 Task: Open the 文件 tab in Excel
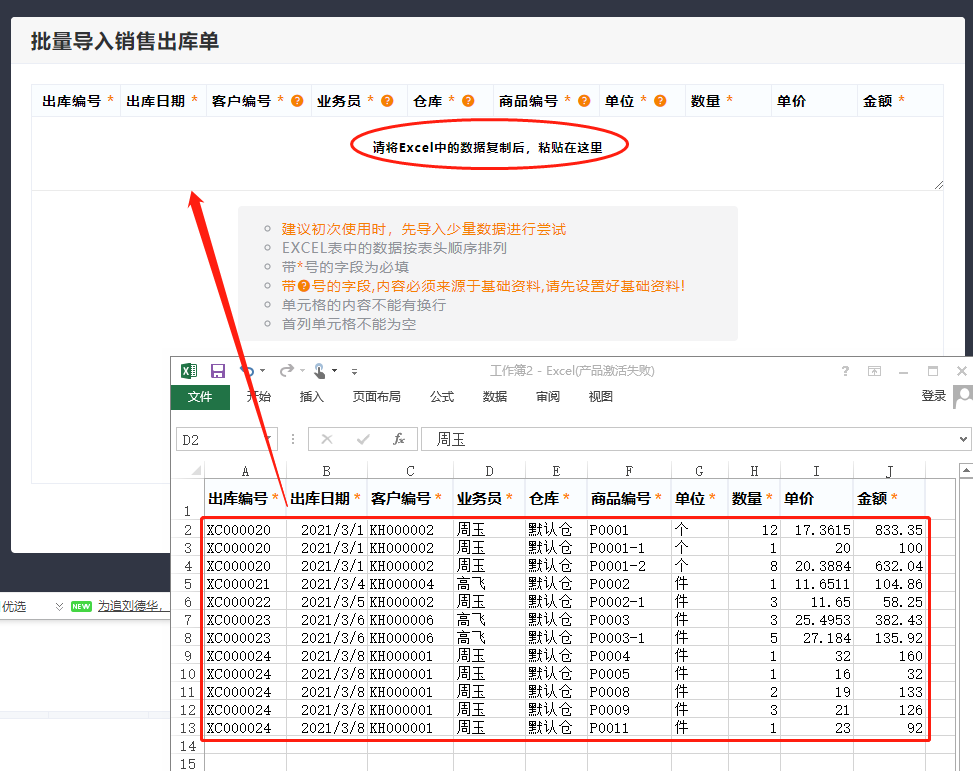(200, 397)
